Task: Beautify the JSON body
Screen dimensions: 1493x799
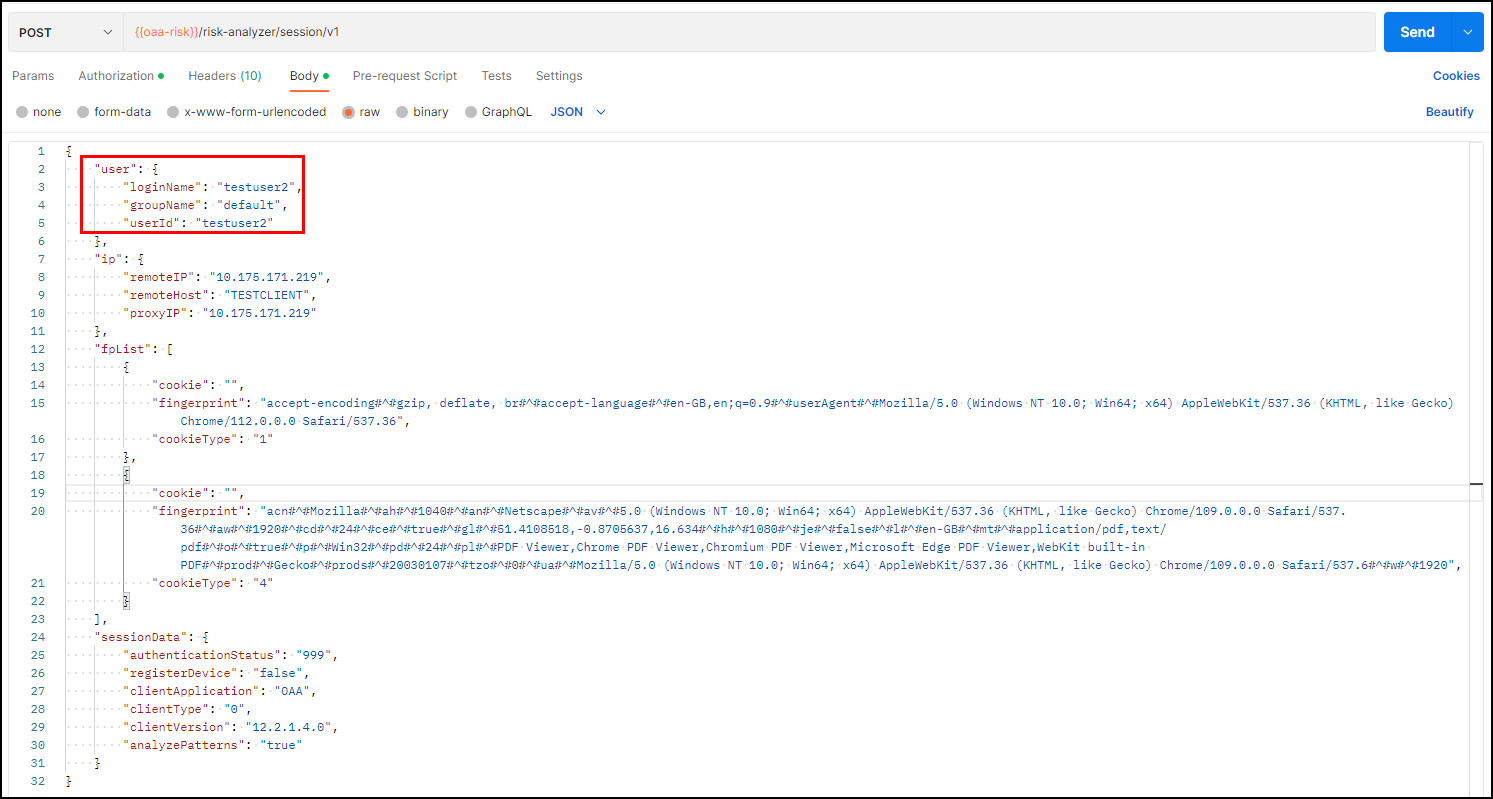Action: pos(1450,112)
